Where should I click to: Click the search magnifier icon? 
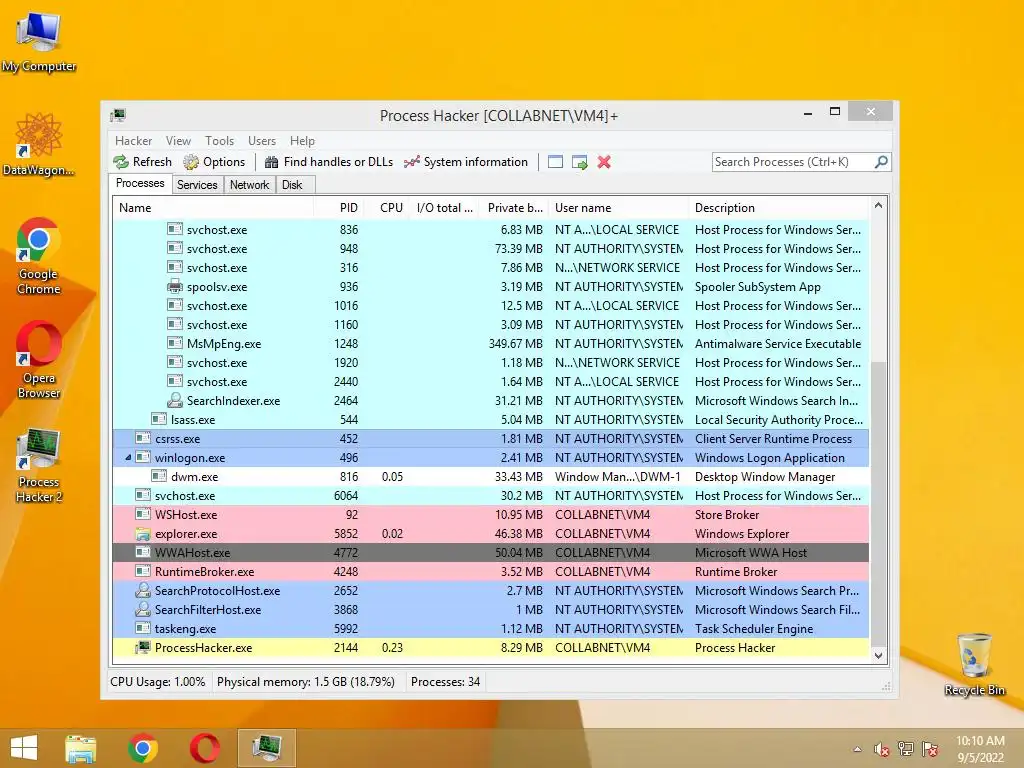click(x=881, y=161)
